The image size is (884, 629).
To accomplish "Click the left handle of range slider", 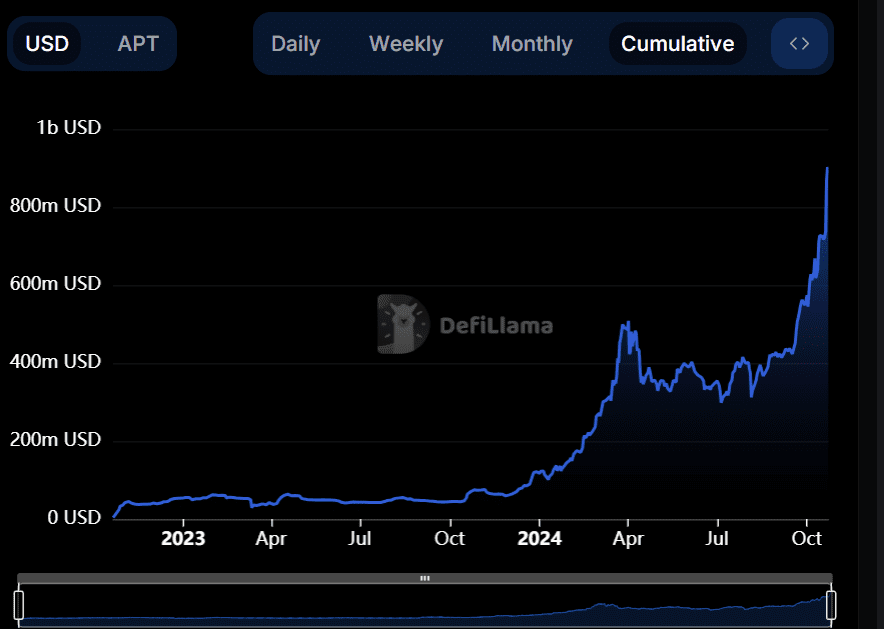I will point(19,604).
